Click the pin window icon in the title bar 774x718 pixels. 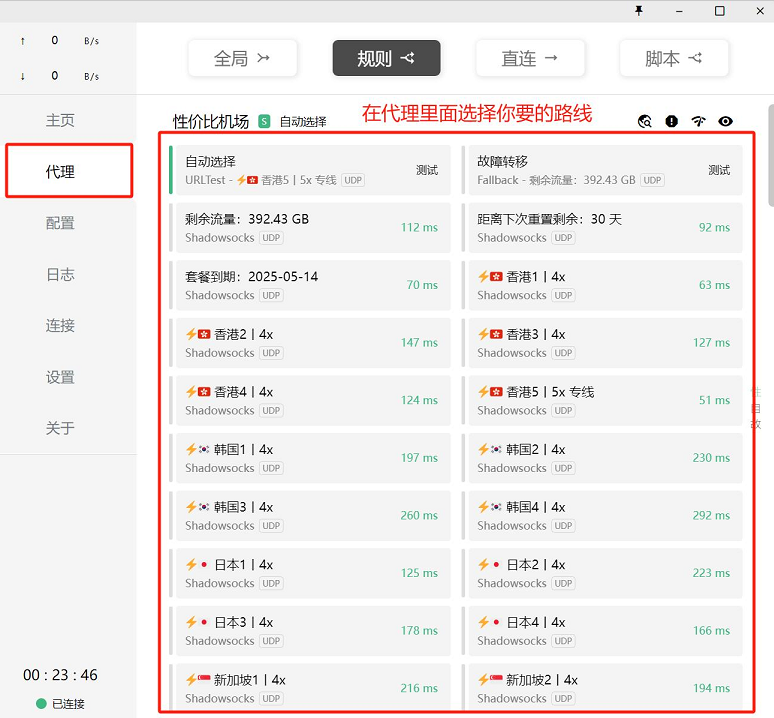pyautogui.click(x=639, y=11)
